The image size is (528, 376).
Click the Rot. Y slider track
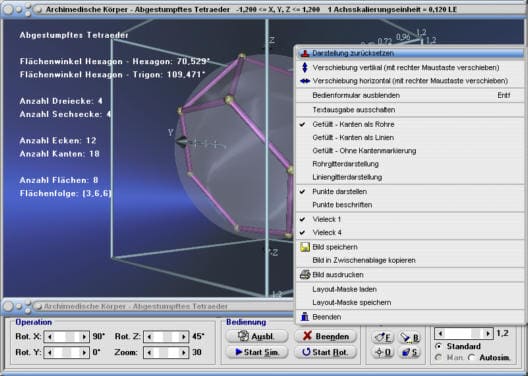(x=67, y=352)
